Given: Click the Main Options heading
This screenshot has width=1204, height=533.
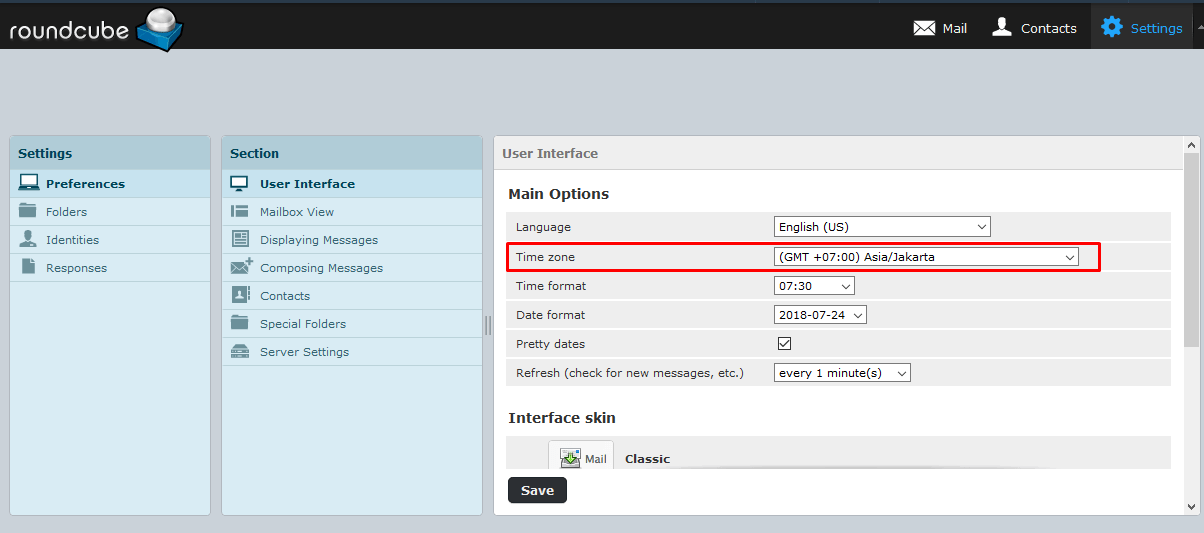Looking at the screenshot, I should tap(558, 194).
